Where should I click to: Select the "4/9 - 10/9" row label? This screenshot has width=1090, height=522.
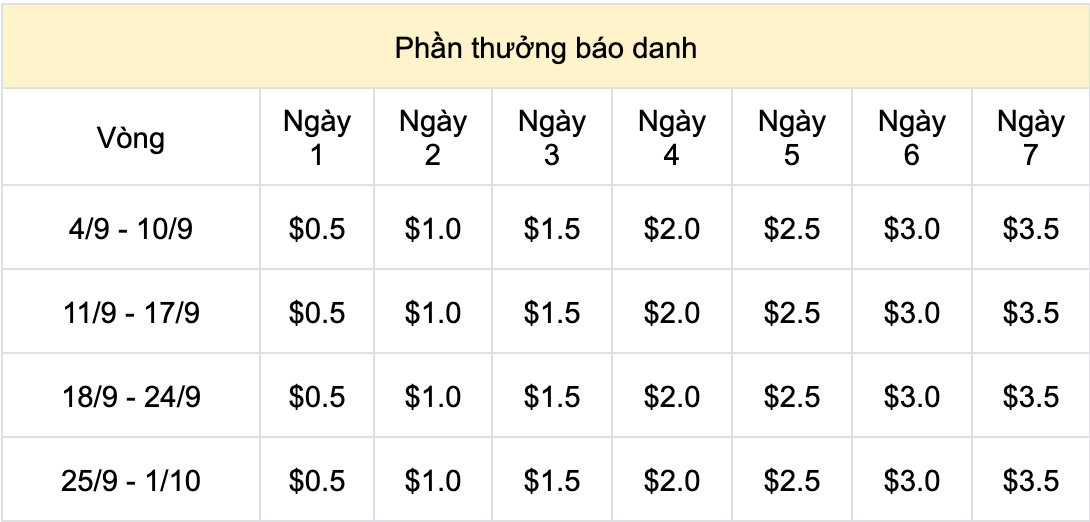[131, 229]
